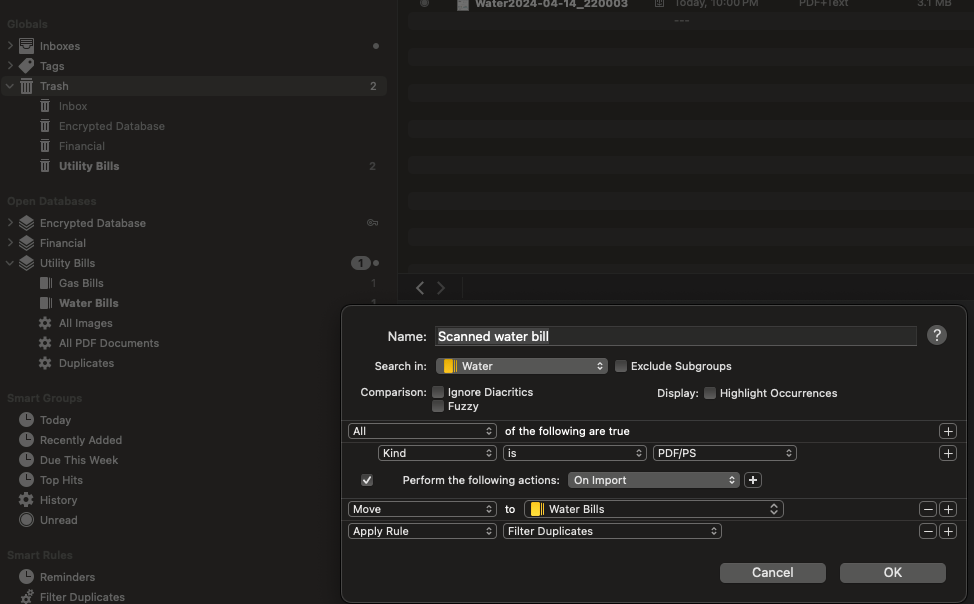Screen dimensions: 974x604
Task: Open the 'is' operator dropdown
Action: (x=575, y=453)
